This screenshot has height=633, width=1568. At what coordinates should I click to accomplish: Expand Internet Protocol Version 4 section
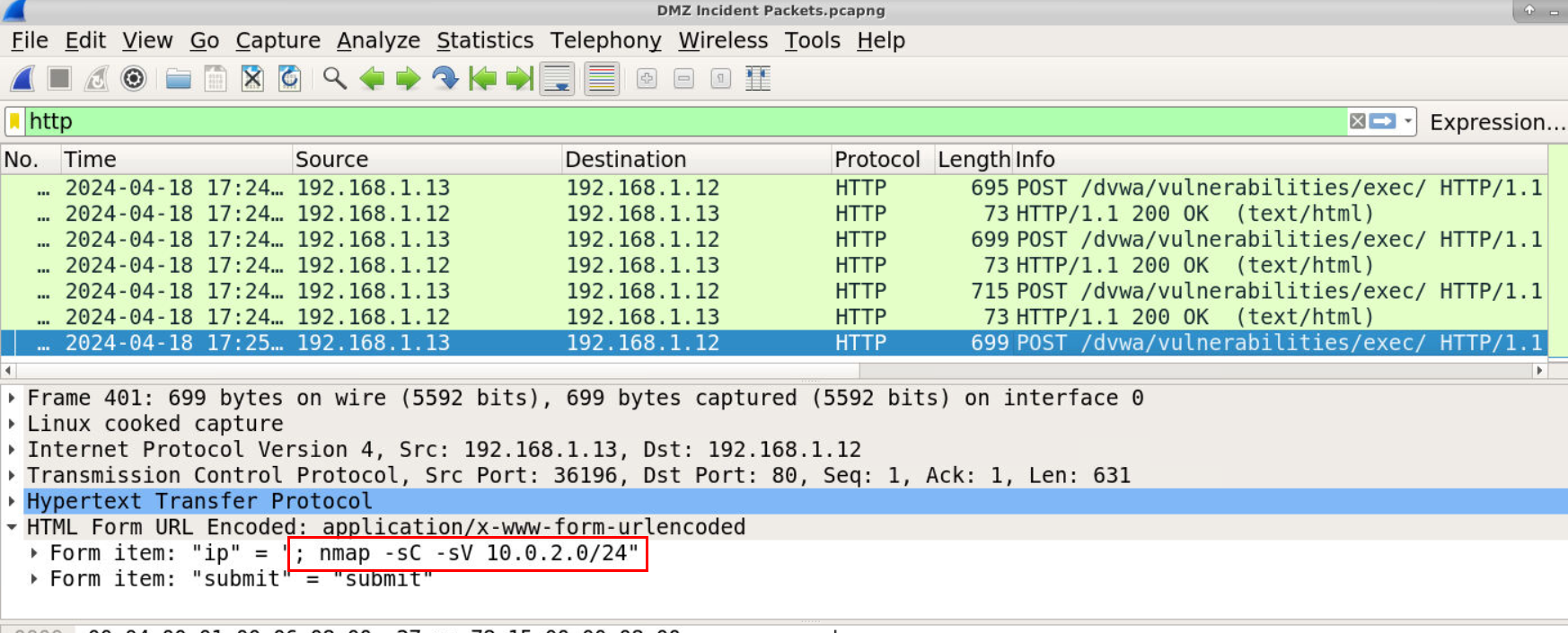(x=12, y=449)
